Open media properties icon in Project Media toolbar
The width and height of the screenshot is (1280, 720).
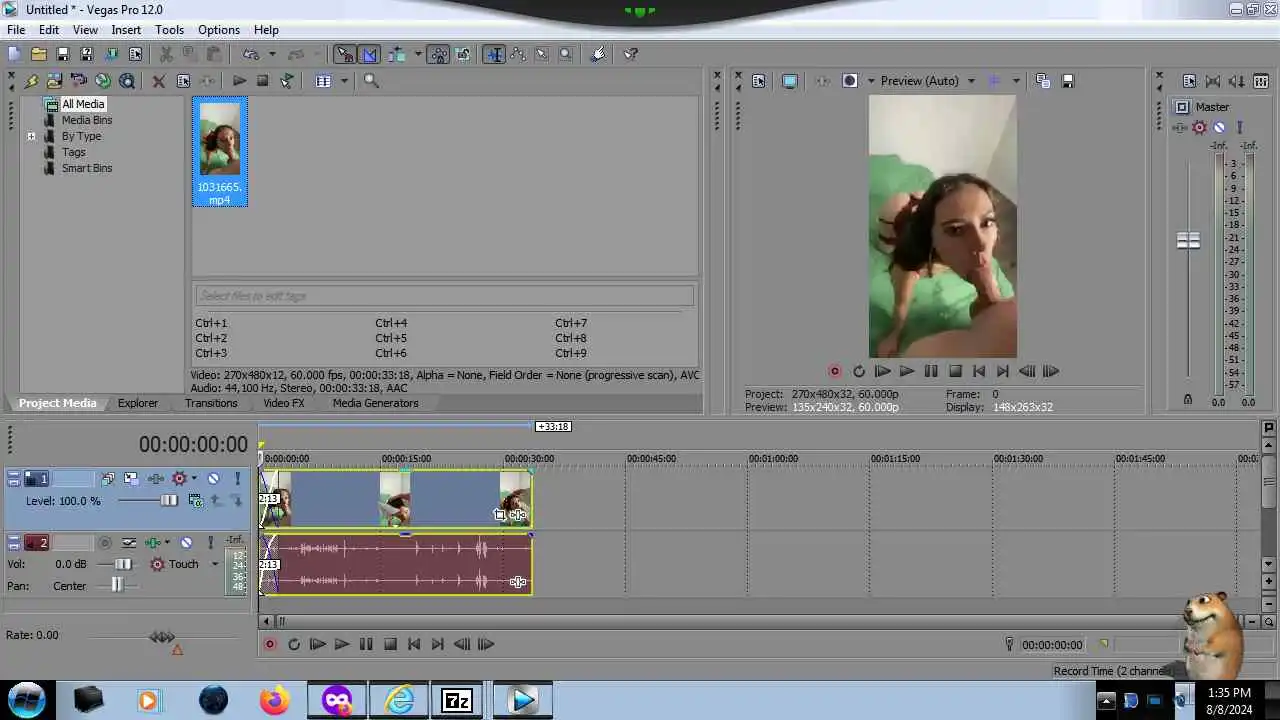coord(183,81)
